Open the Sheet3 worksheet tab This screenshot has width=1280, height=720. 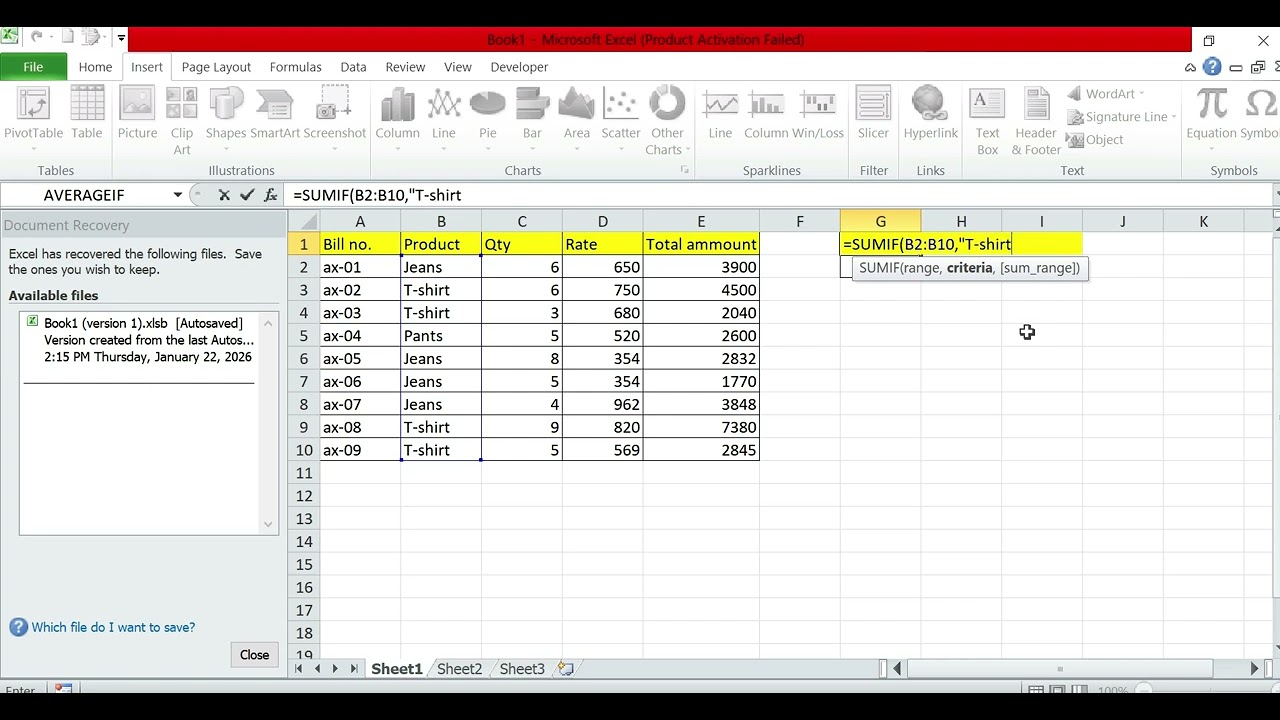[522, 669]
